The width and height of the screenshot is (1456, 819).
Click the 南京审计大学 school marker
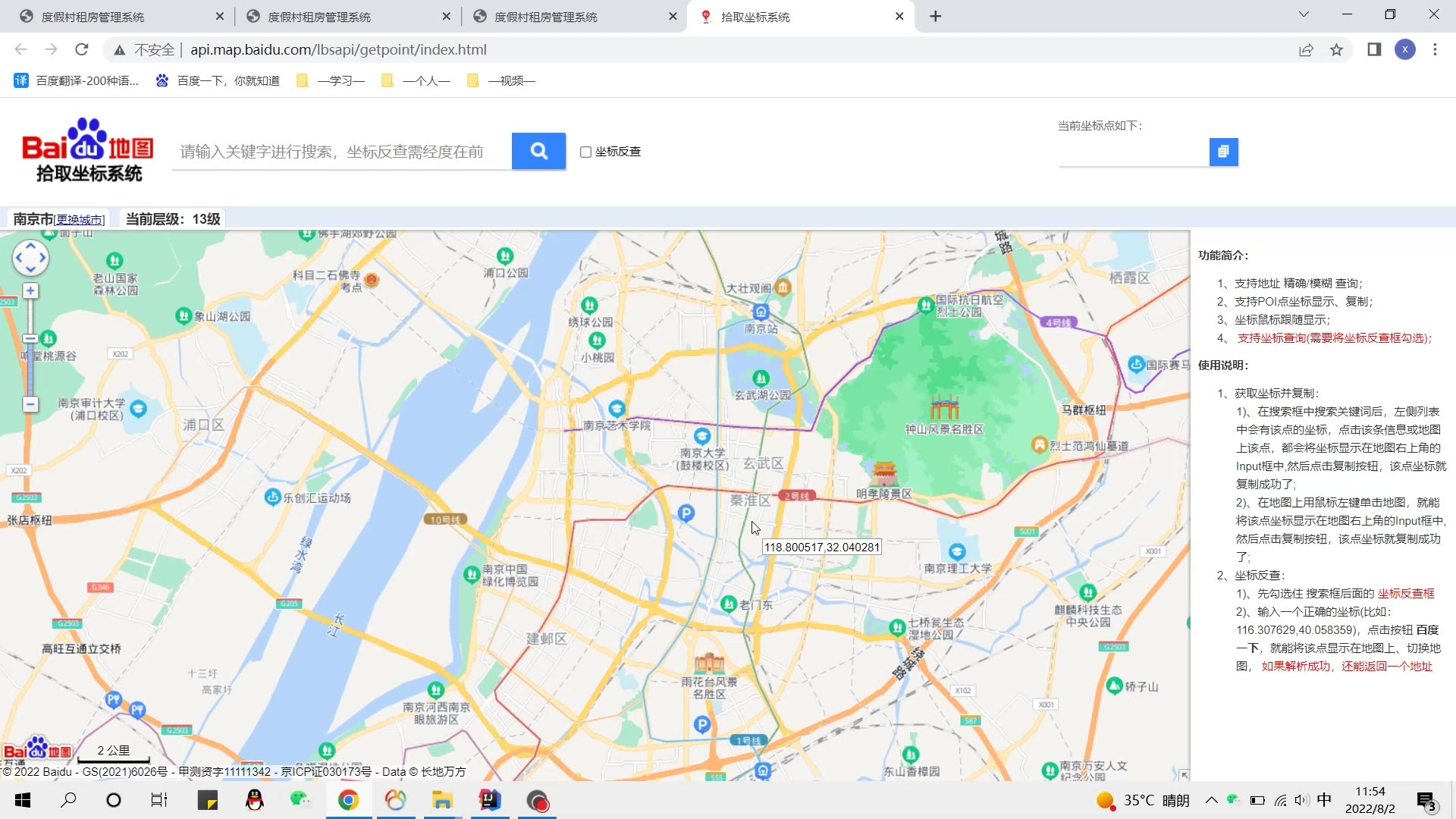pyautogui.click(x=138, y=409)
